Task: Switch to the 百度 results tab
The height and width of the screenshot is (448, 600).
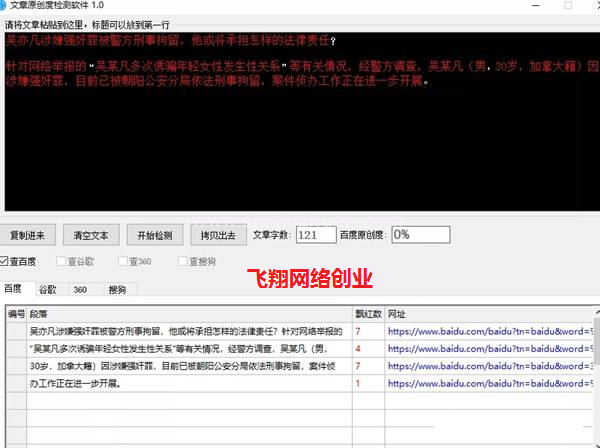Action: tap(14, 289)
